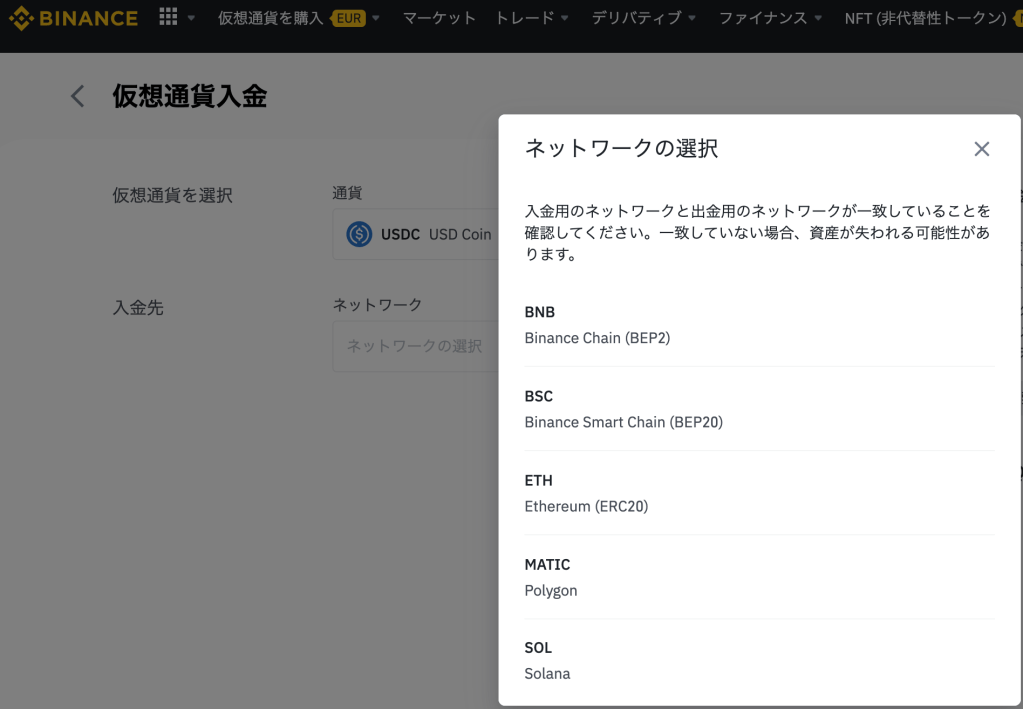Expand the 仮想通貨を購入 dropdown
Screen dimensions: 1023x709
click(x=376, y=18)
